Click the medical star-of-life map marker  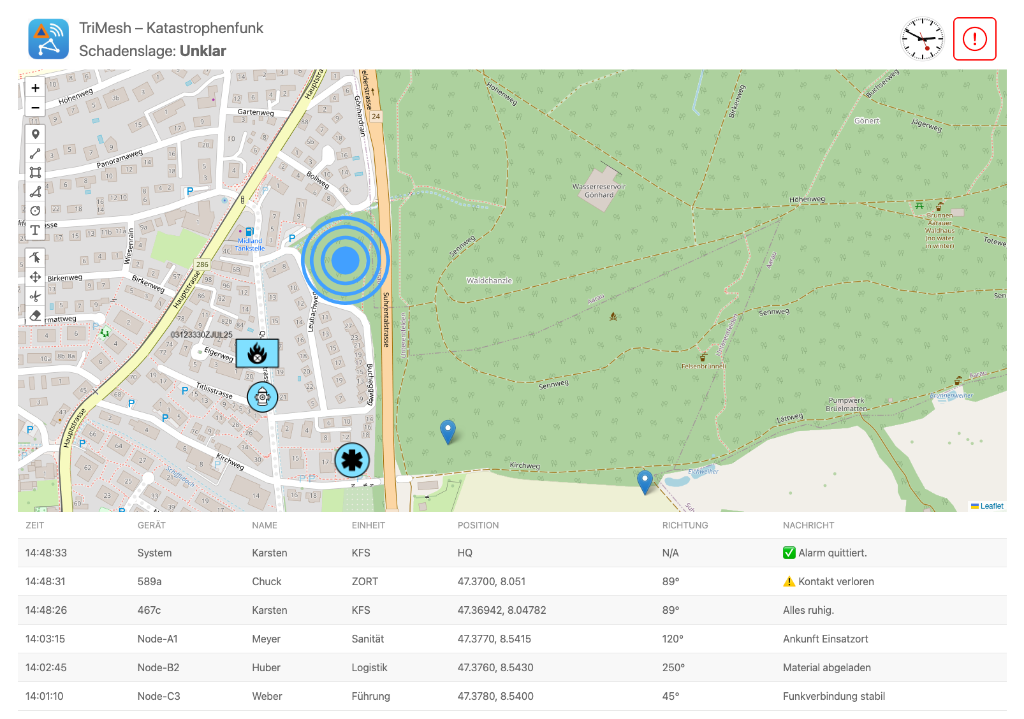pyautogui.click(x=351, y=460)
